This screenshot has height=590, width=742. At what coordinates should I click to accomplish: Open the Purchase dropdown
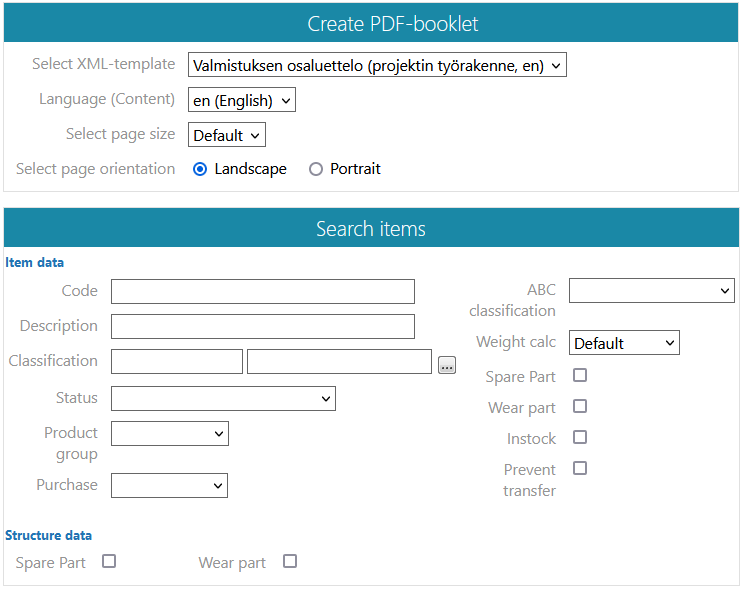tap(169, 486)
